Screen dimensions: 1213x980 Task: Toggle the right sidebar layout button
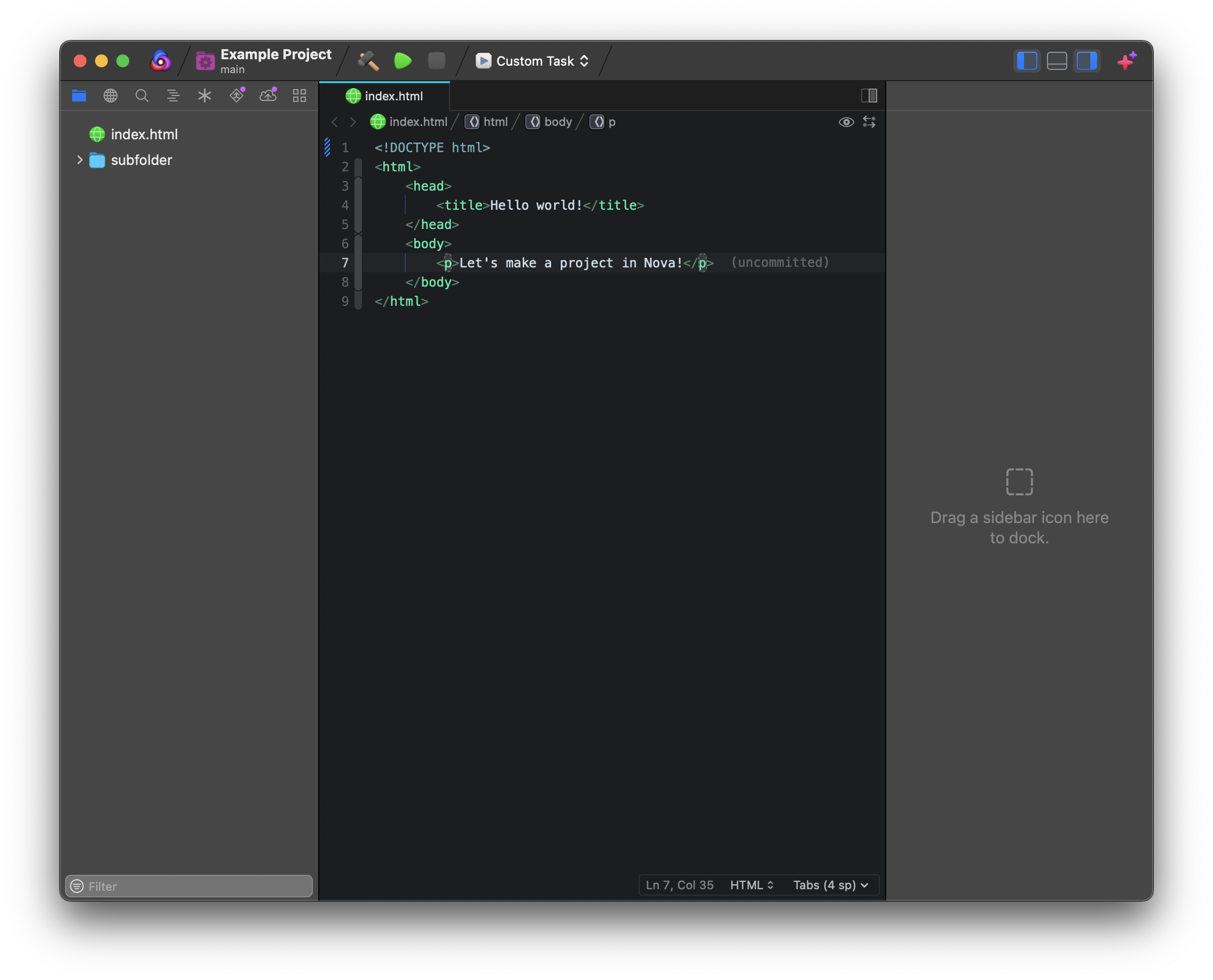(1086, 61)
